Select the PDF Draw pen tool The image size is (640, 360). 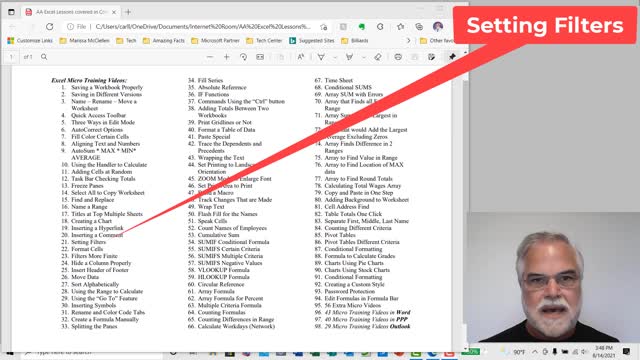pos(321,57)
